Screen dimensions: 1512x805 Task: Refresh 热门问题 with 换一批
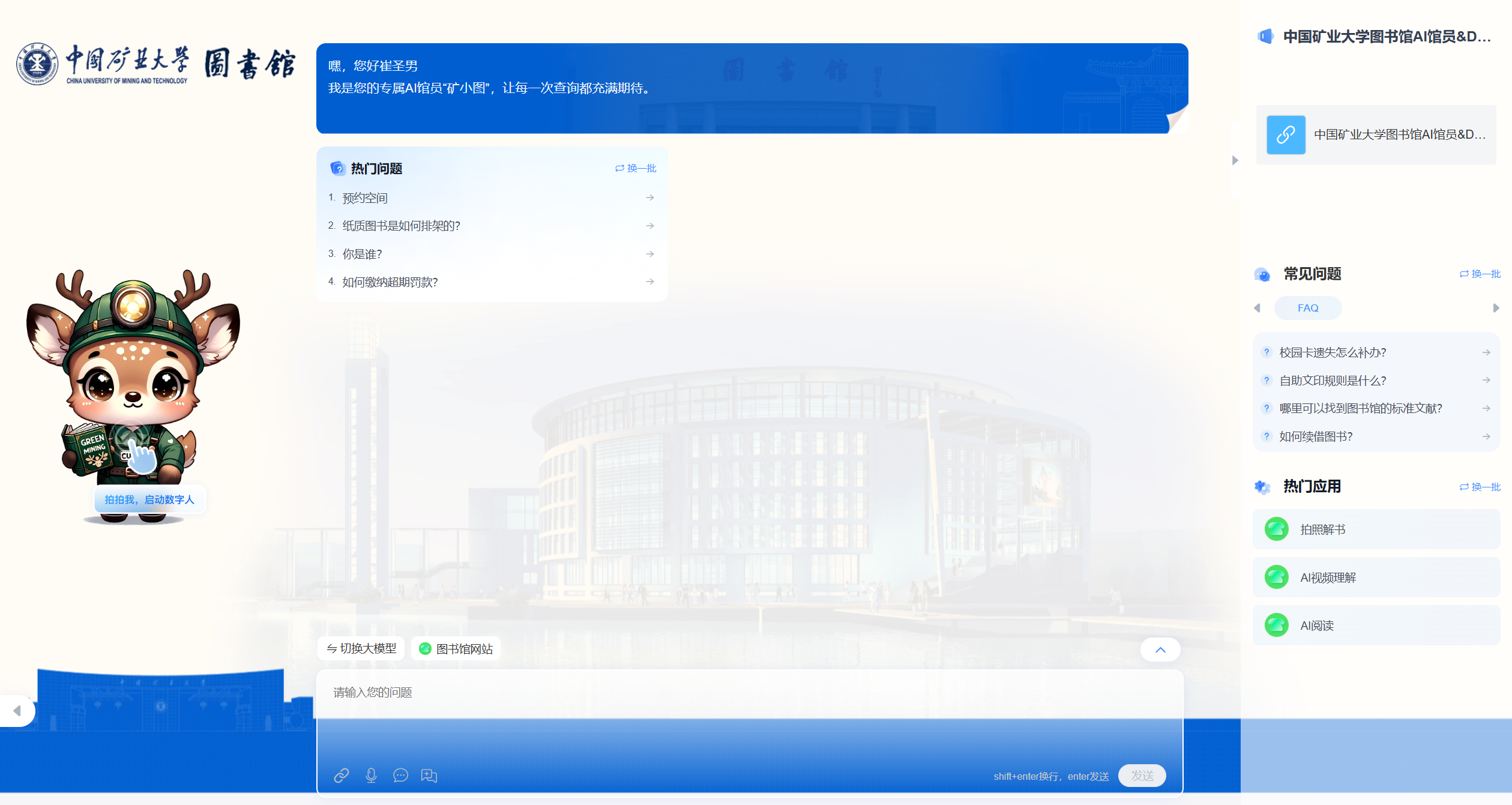[636, 168]
